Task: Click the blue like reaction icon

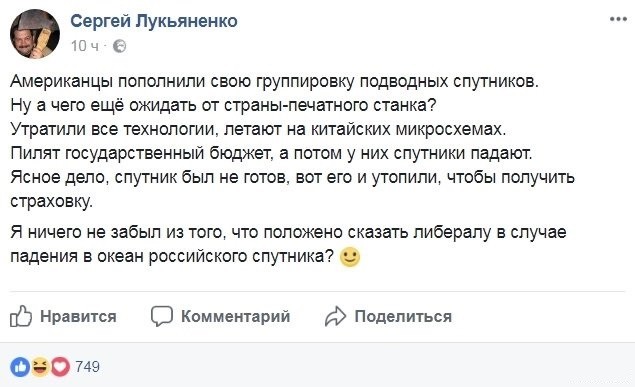Action: click(x=20, y=367)
